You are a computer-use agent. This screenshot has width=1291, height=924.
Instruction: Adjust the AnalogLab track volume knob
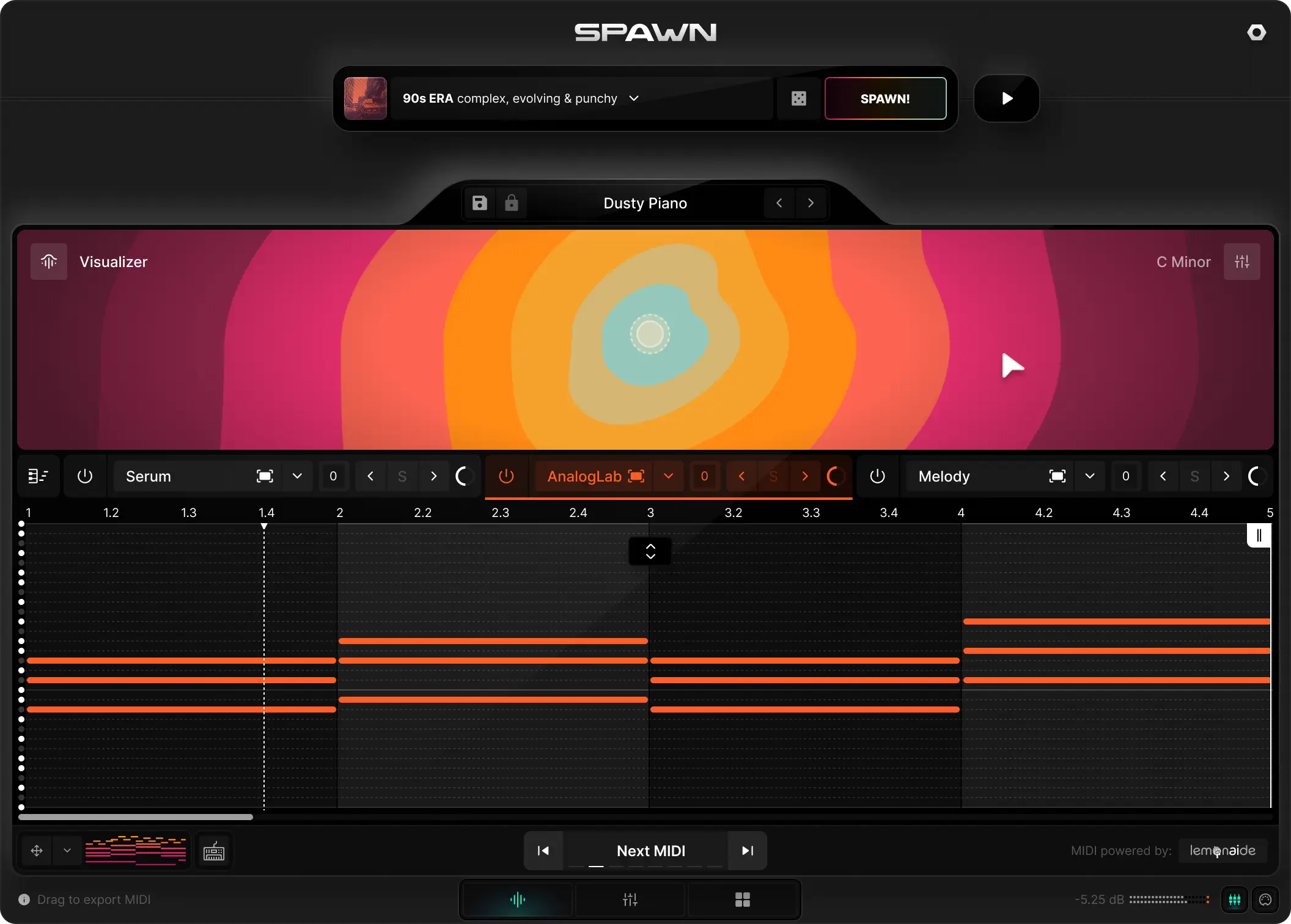(836, 476)
